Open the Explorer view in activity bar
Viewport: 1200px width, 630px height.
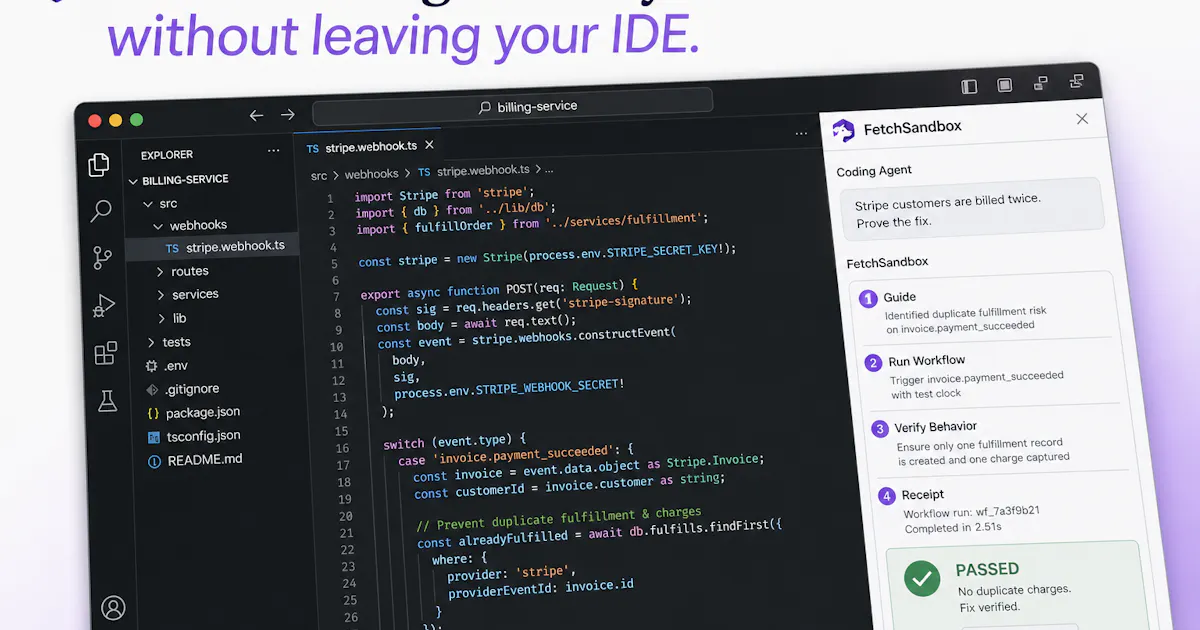pyautogui.click(x=99, y=165)
